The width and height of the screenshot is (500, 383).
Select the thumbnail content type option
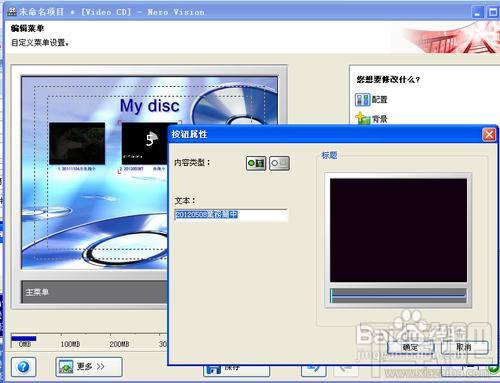coord(256,163)
